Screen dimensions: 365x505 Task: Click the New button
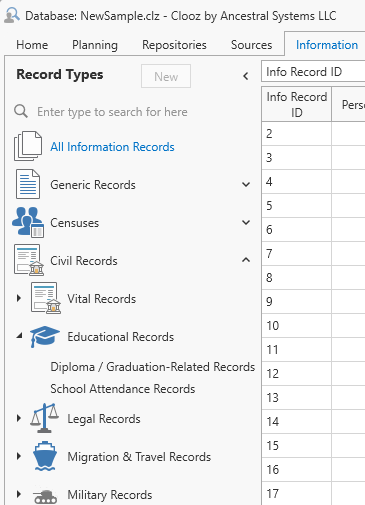pyautogui.click(x=166, y=76)
